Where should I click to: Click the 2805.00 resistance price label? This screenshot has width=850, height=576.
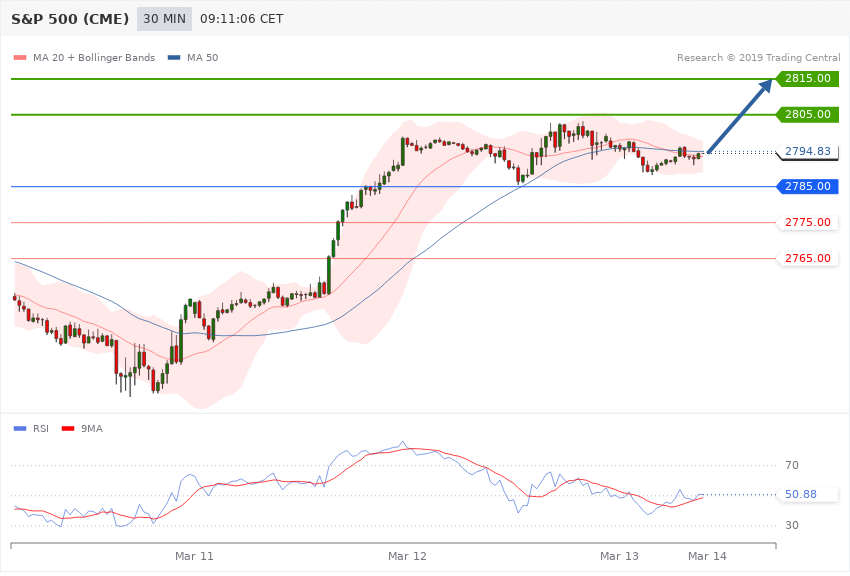pos(808,114)
